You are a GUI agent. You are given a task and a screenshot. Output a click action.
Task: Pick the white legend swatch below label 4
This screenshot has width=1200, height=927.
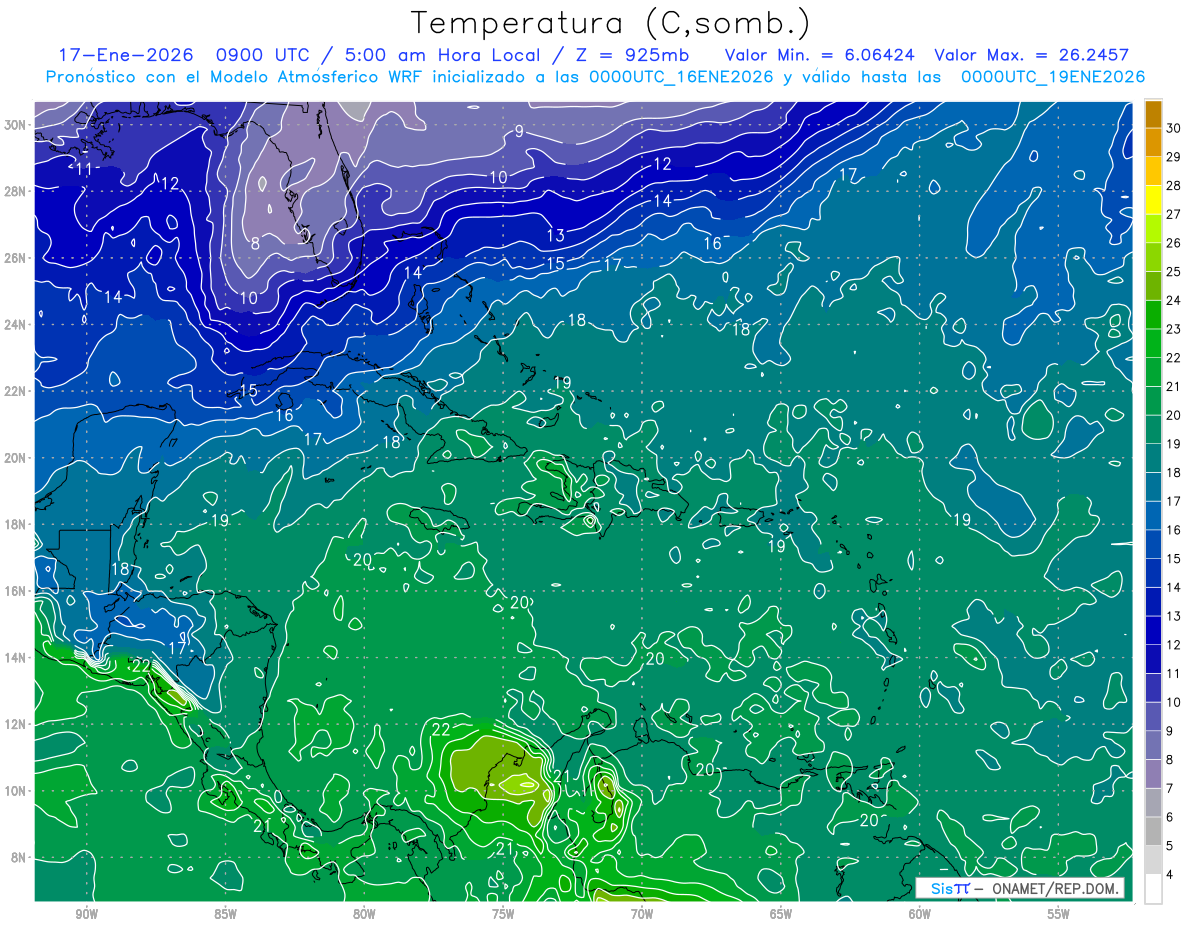click(x=1153, y=889)
